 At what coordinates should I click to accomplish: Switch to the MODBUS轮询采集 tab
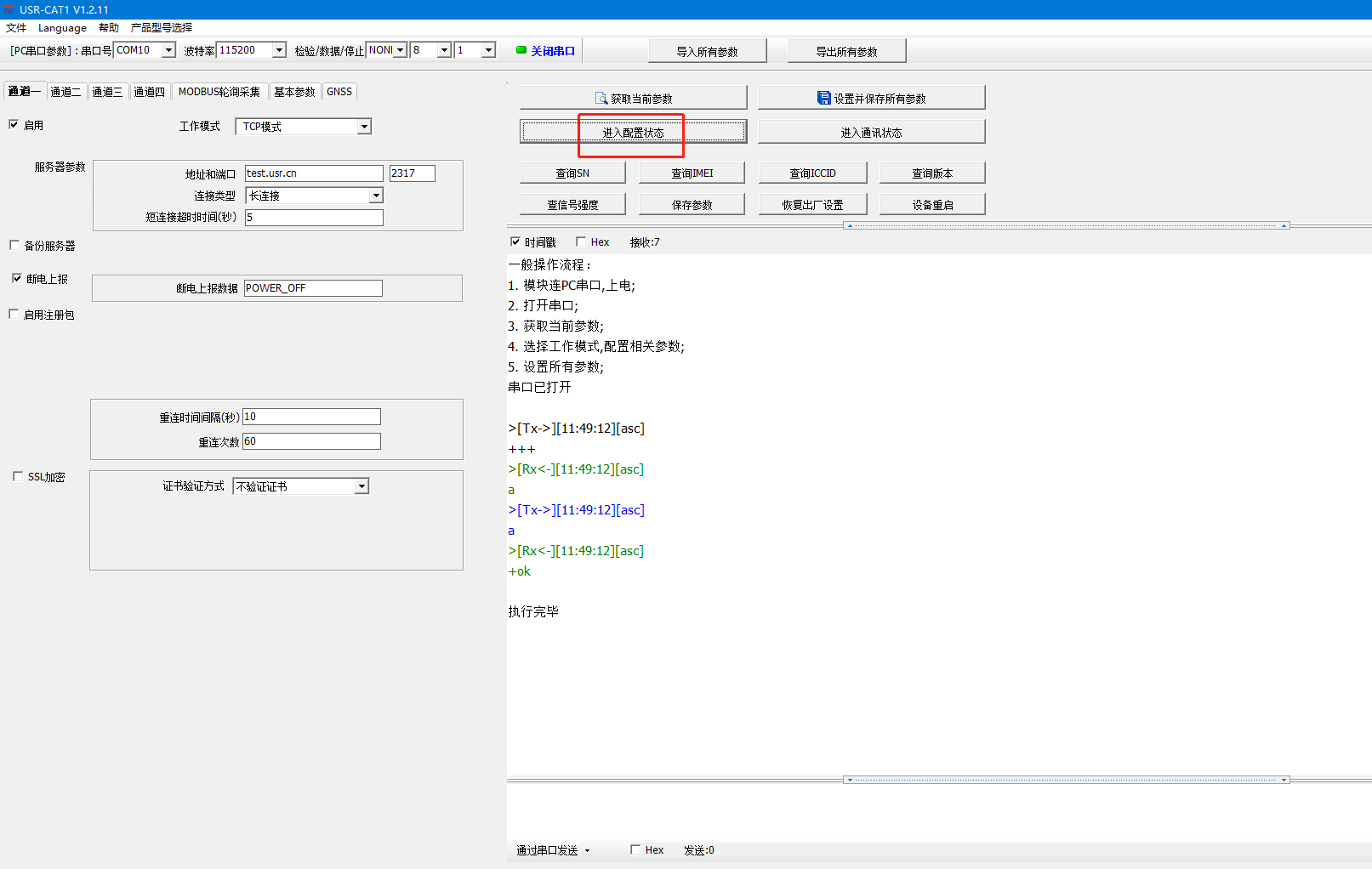(219, 92)
